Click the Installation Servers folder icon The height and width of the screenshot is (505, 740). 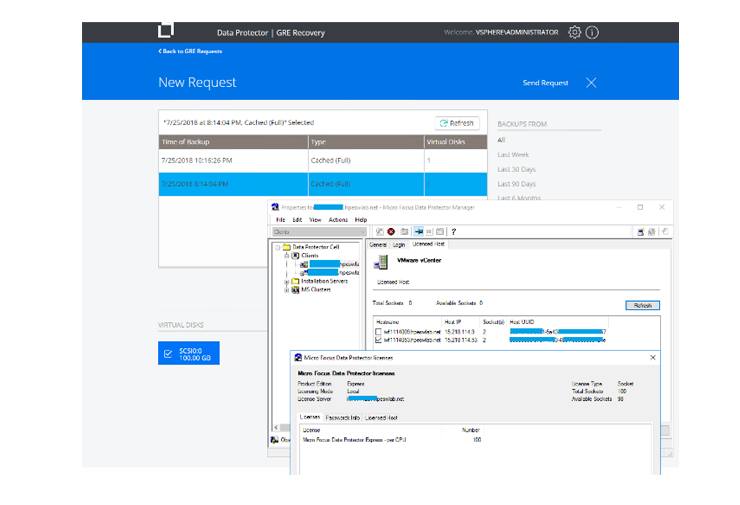coord(295,281)
